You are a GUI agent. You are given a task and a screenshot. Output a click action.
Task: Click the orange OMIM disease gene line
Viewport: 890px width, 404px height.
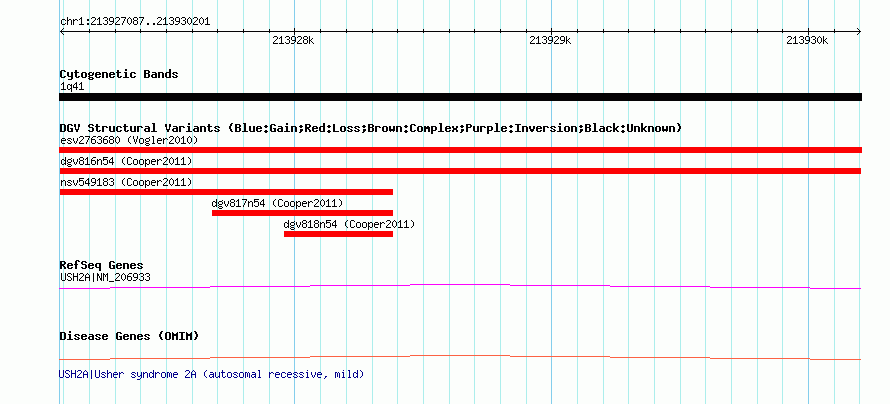pyautogui.click(x=460, y=357)
